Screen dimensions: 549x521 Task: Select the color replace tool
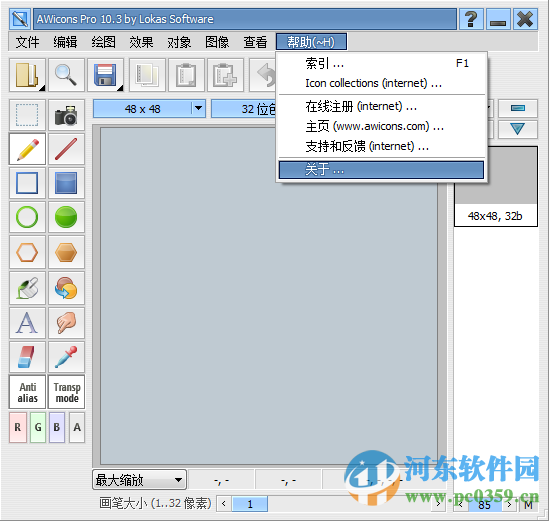pos(66,288)
